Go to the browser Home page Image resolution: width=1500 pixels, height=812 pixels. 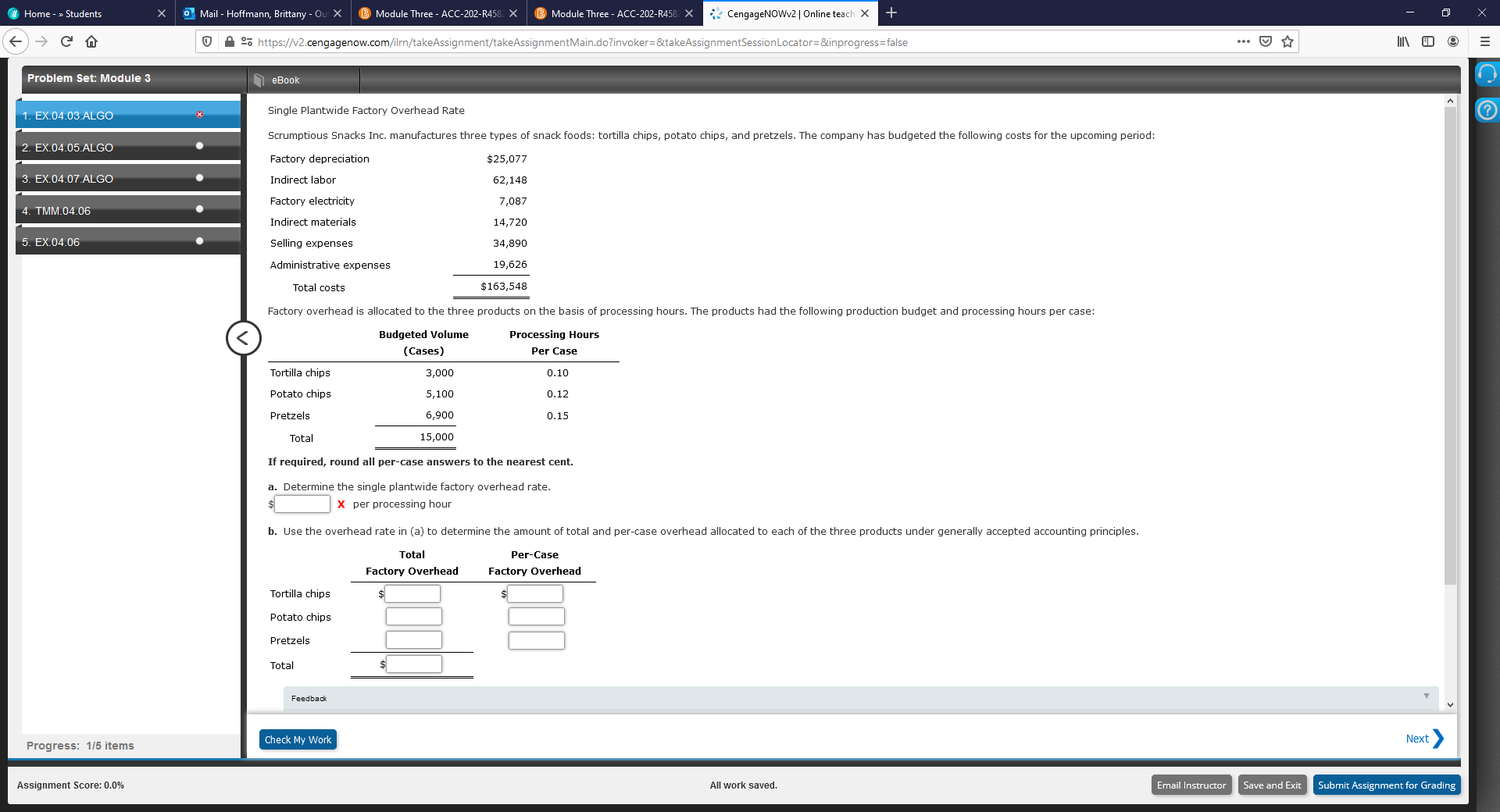[91, 41]
